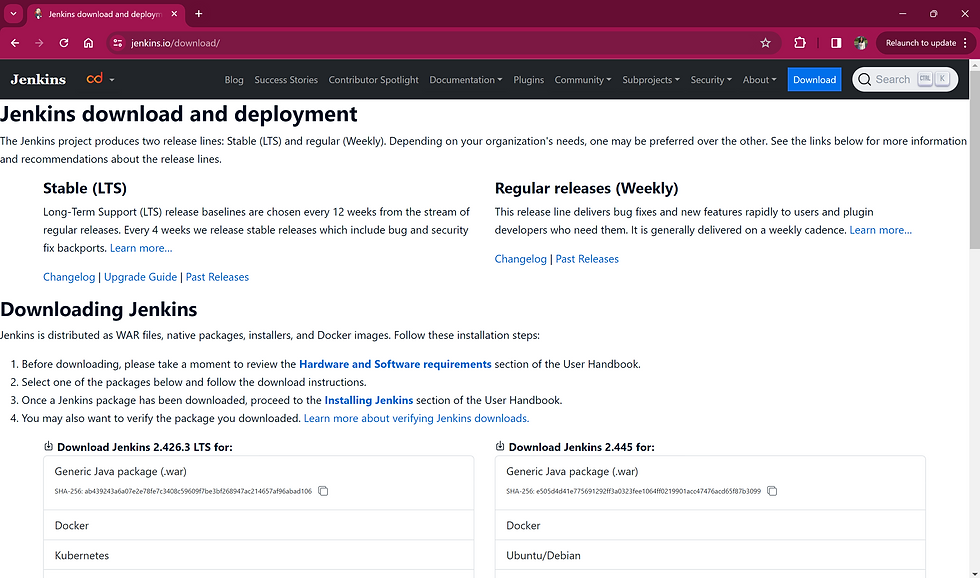The height and width of the screenshot is (578, 980).
Task: Expand the About dropdown
Action: 759,80
